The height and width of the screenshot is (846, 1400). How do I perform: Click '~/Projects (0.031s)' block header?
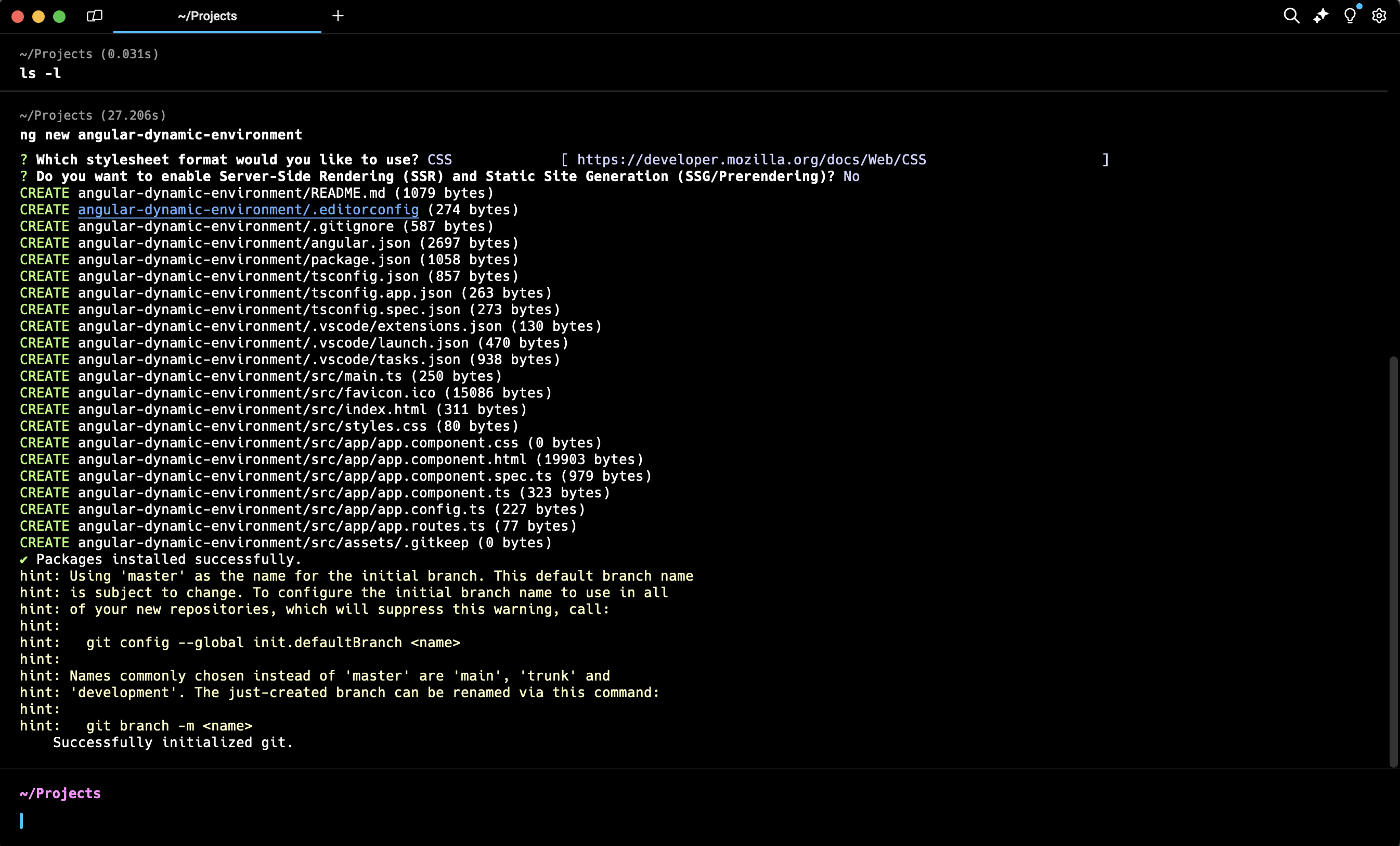[x=89, y=54]
